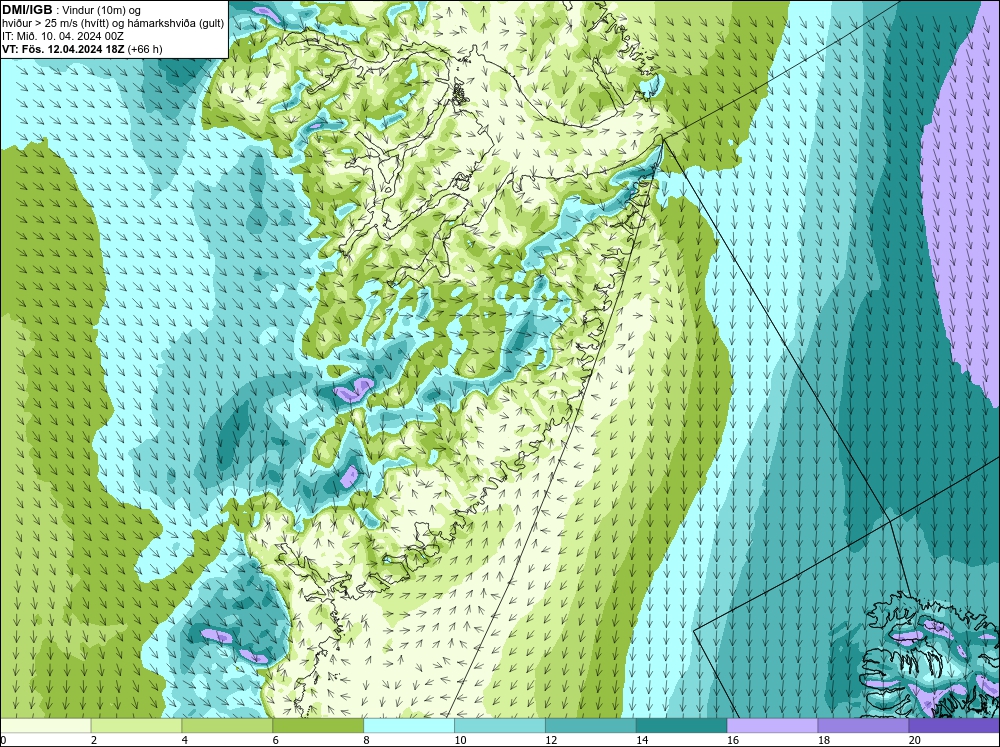Pick the legend swatch between 6 and 8

(318, 726)
